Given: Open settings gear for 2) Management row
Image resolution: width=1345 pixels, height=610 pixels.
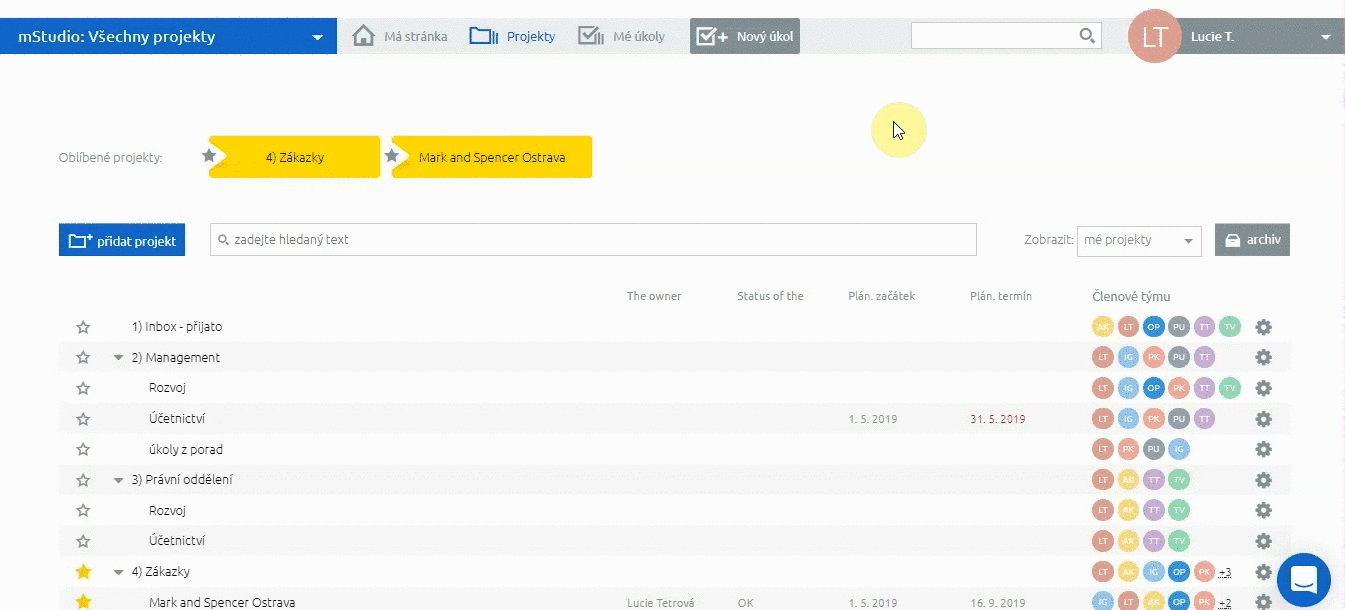Looking at the screenshot, I should (1263, 357).
